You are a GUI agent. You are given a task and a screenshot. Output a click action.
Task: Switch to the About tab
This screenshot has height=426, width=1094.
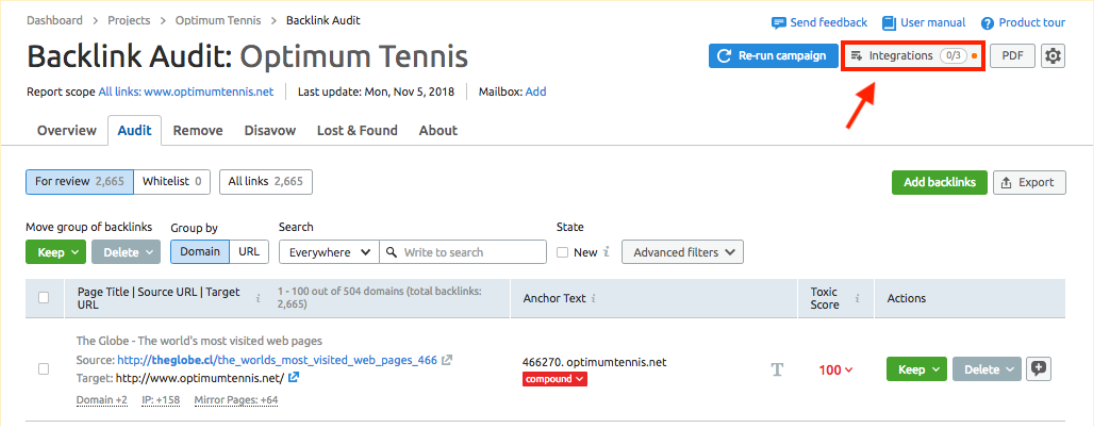pyautogui.click(x=438, y=130)
